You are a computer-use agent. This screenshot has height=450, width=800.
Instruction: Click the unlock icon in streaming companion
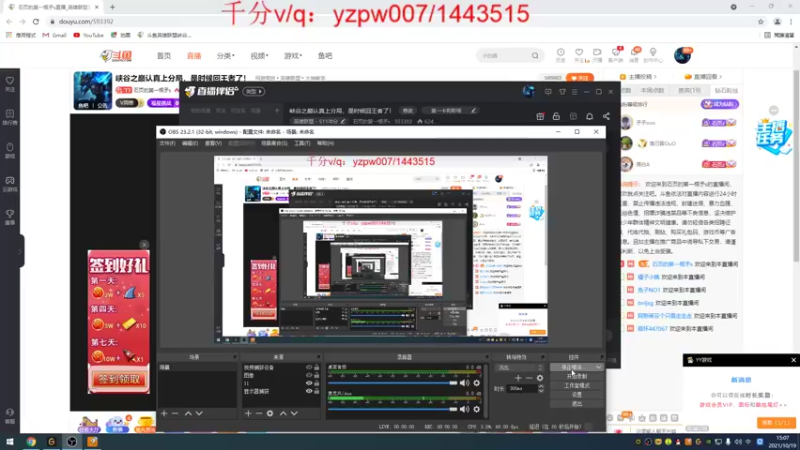pos(556,116)
